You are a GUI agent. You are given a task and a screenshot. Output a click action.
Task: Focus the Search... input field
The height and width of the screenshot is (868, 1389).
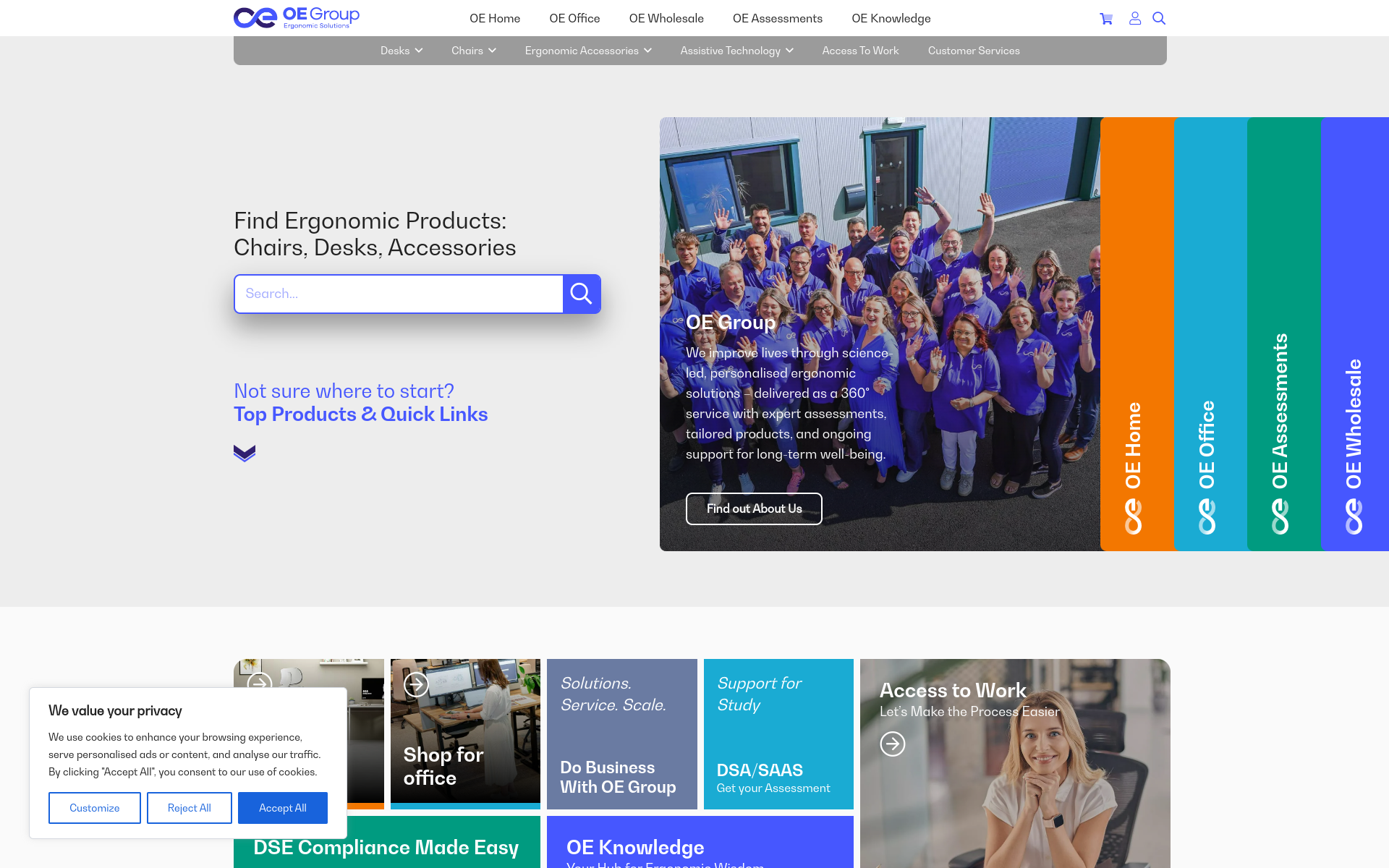point(399,294)
